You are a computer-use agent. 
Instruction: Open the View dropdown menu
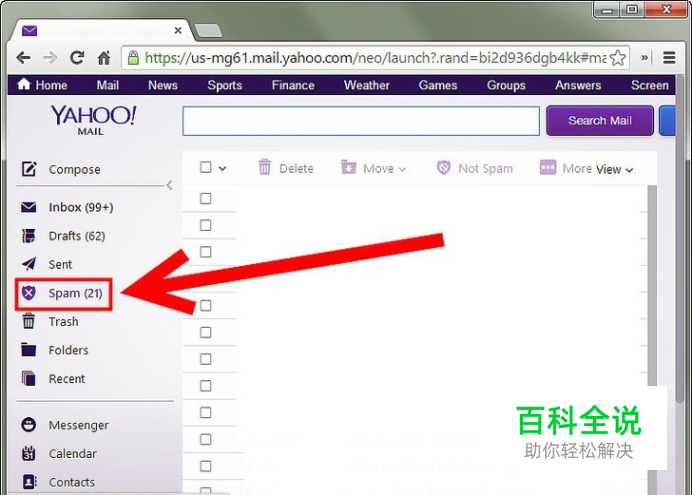614,169
